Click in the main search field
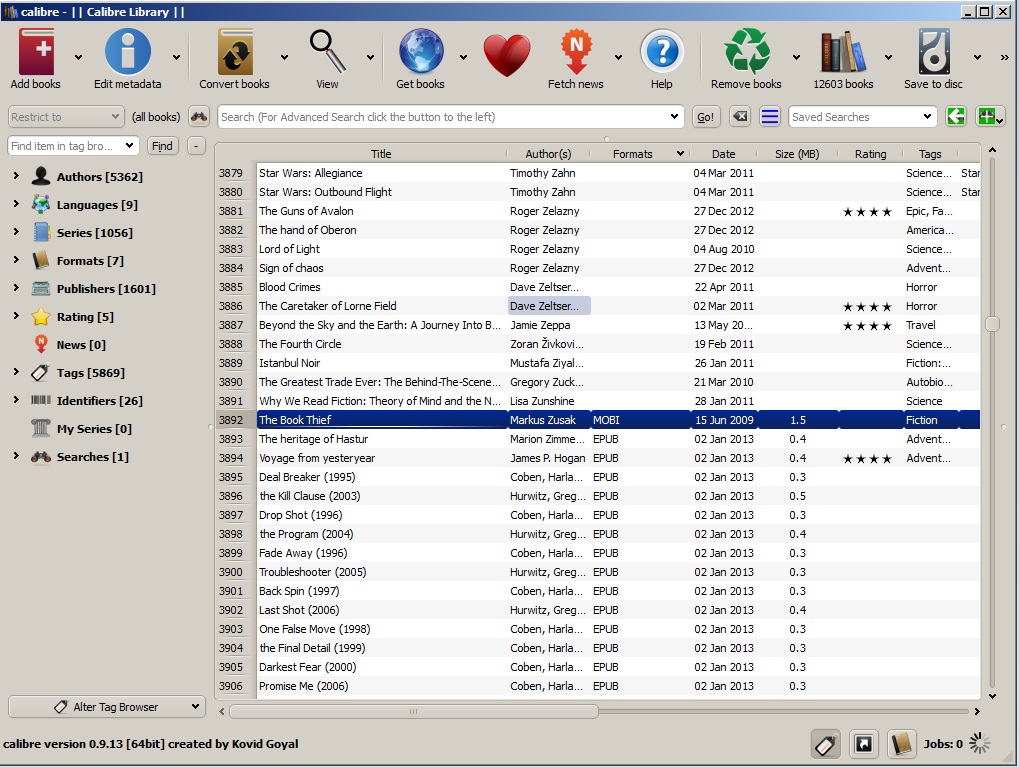This screenshot has width=1019, height=767. click(444, 117)
